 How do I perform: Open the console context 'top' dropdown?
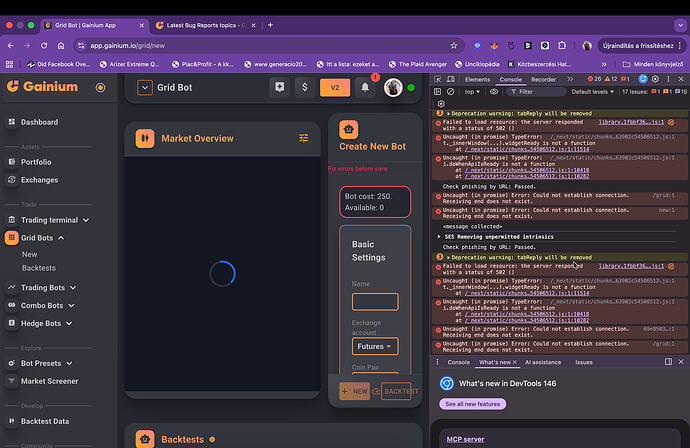(472, 92)
